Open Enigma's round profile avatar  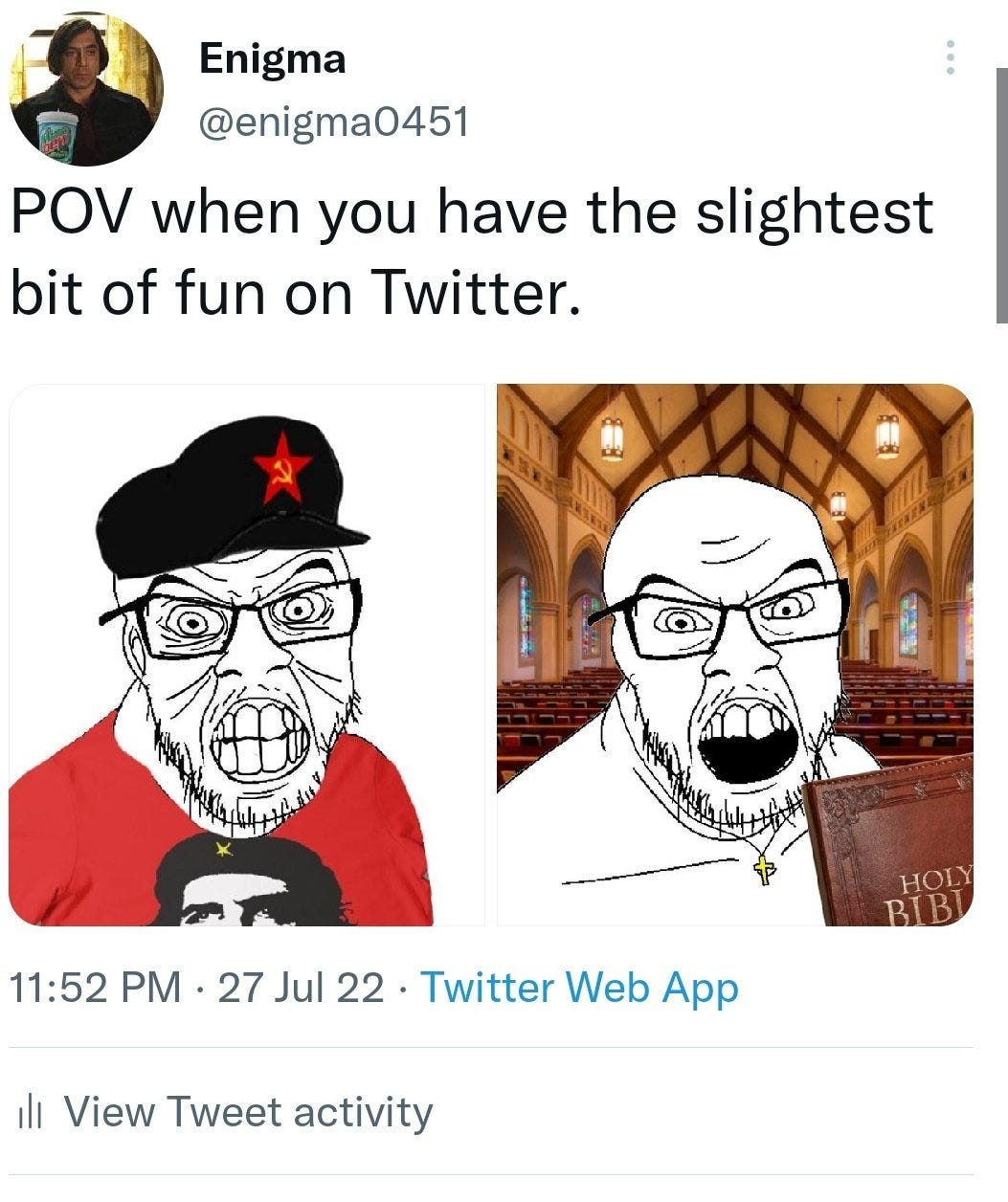(86, 90)
